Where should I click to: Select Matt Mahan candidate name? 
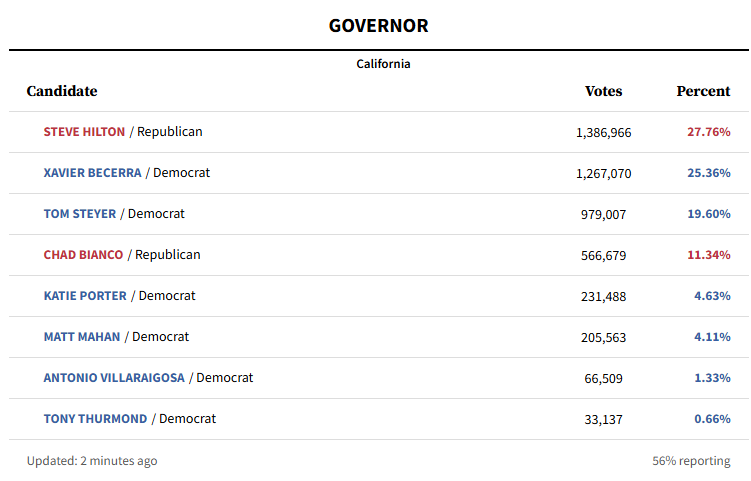(82, 337)
